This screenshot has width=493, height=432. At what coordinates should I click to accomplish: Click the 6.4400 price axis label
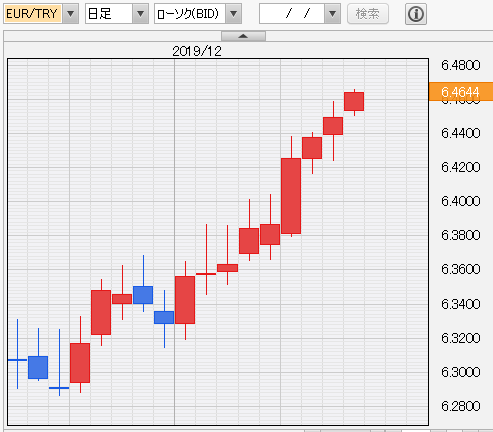461,133
